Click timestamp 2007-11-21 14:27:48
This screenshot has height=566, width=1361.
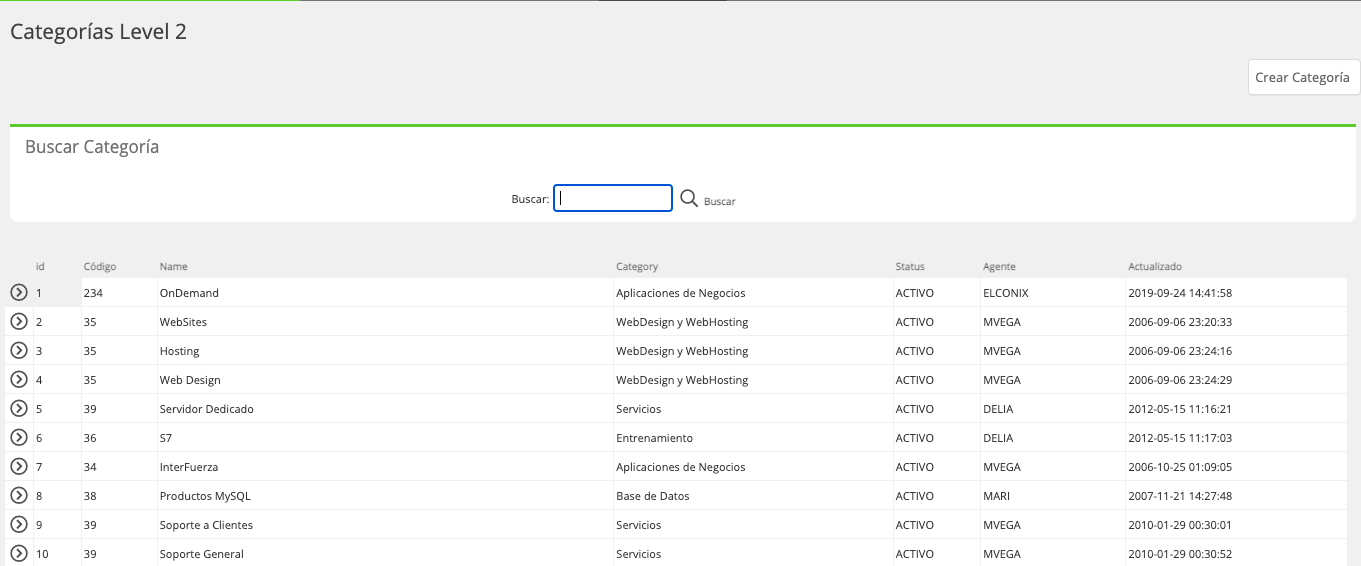(x=1179, y=496)
